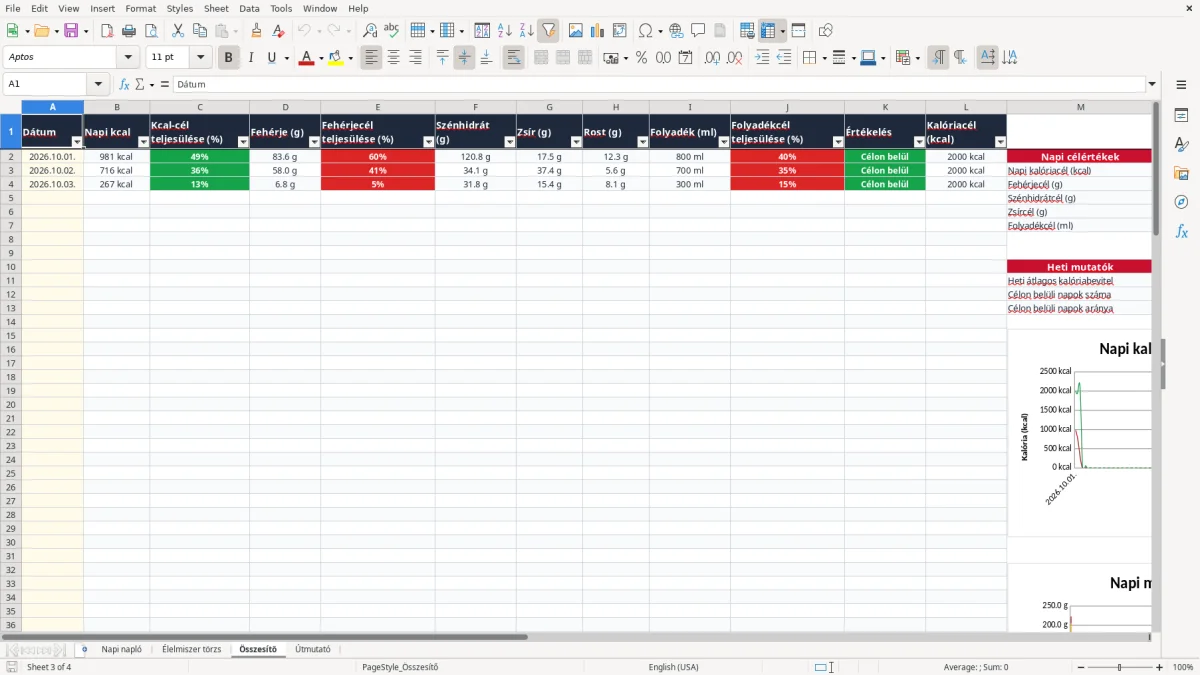Click the Increase Indent icon
Screen dimensions: 1200x675
(762, 58)
